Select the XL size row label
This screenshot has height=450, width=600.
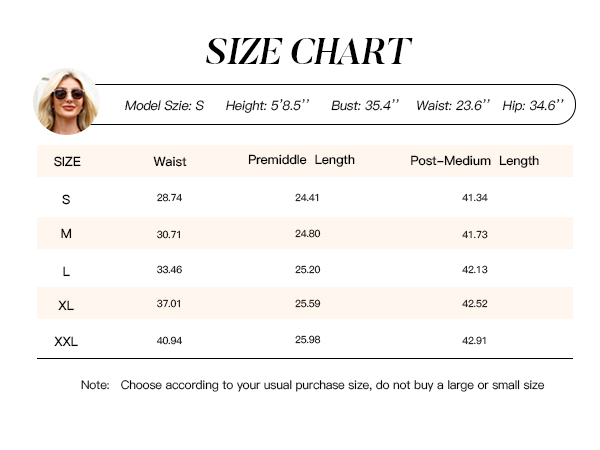pos(66,305)
